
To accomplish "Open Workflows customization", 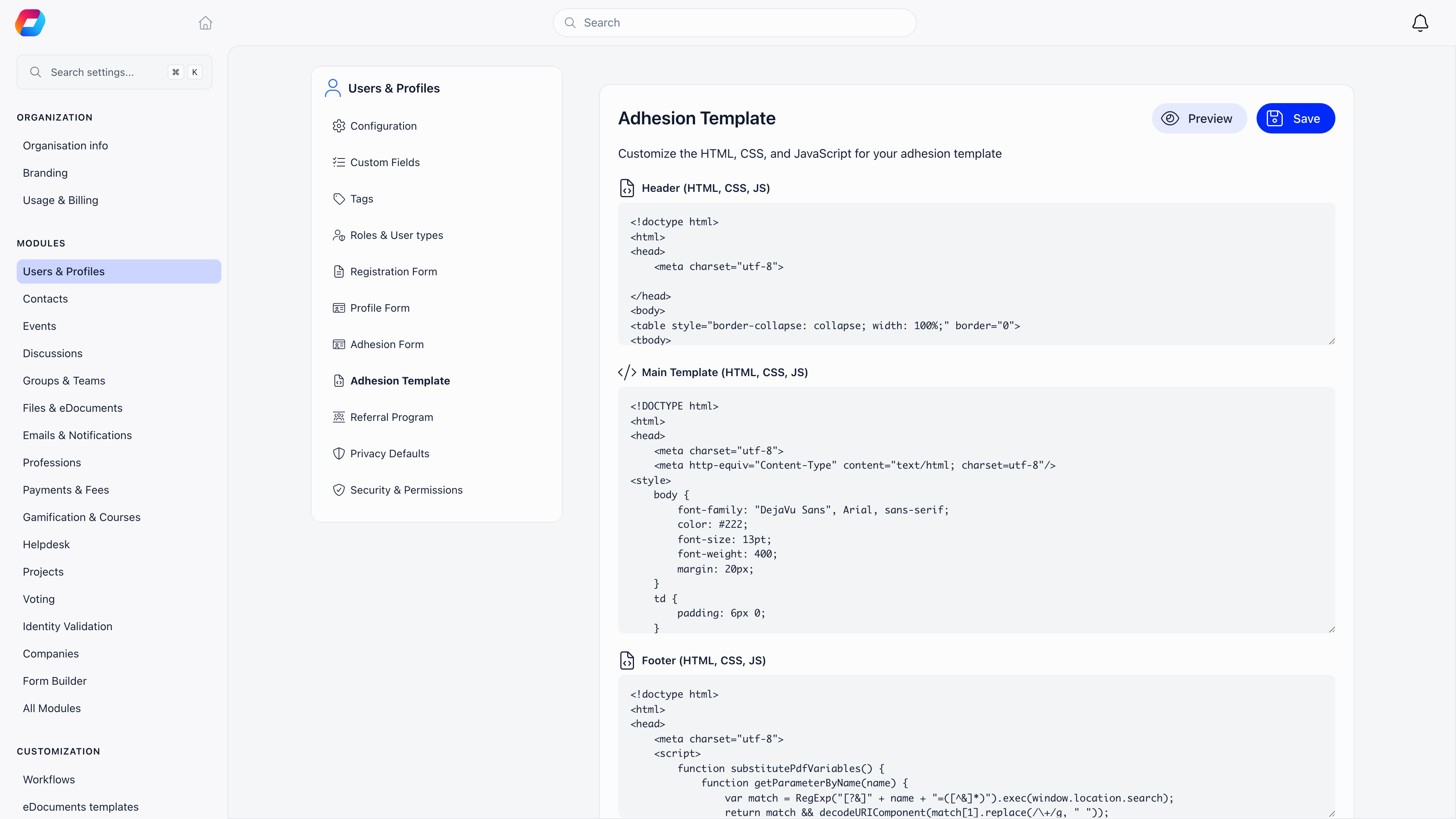I will pyautogui.click(x=49, y=780).
